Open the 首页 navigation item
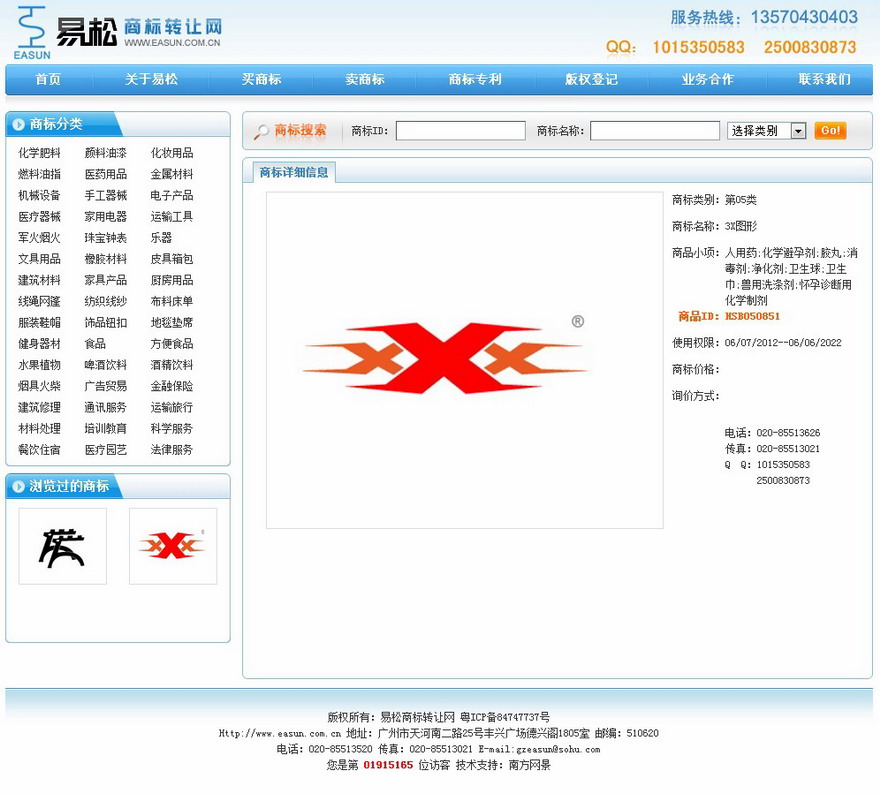The height and width of the screenshot is (794, 880). [x=48, y=79]
